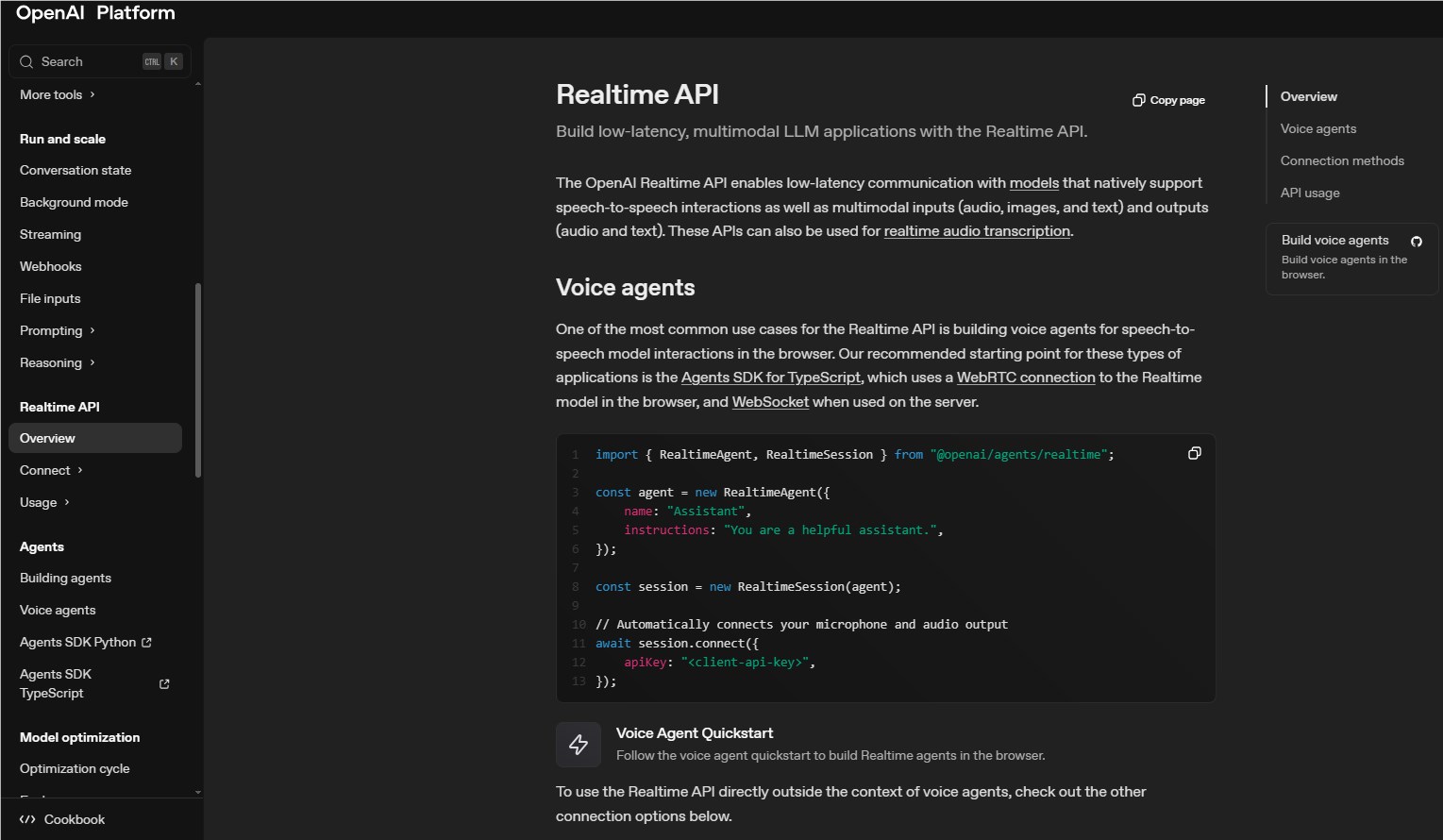Expand the More tools section

click(57, 94)
